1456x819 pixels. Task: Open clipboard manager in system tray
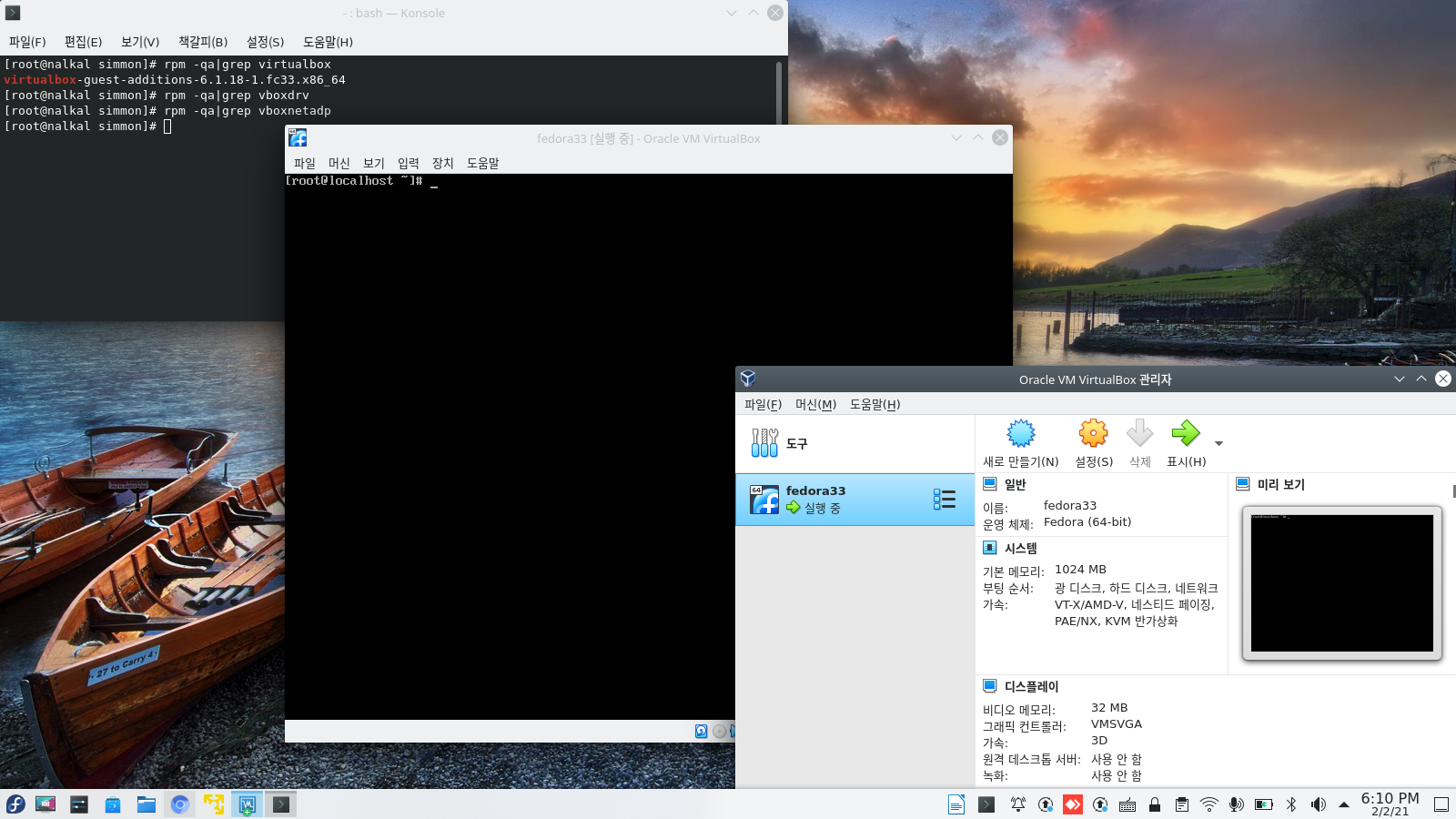pyautogui.click(x=1182, y=804)
